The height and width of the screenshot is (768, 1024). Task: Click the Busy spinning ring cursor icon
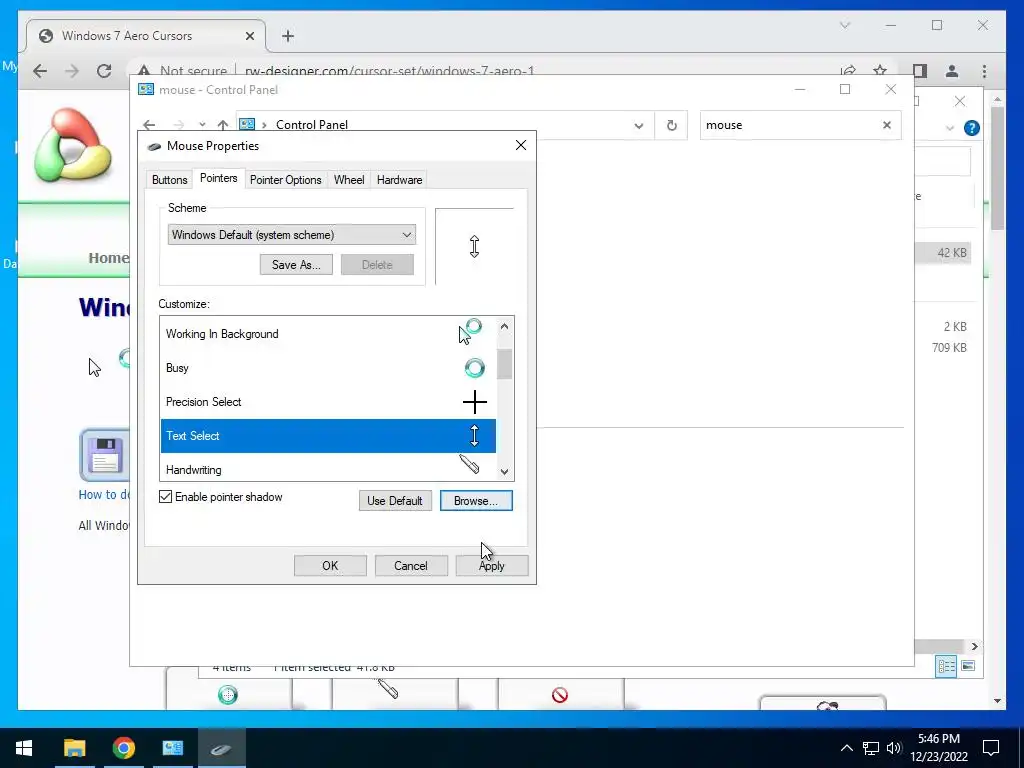pos(475,368)
